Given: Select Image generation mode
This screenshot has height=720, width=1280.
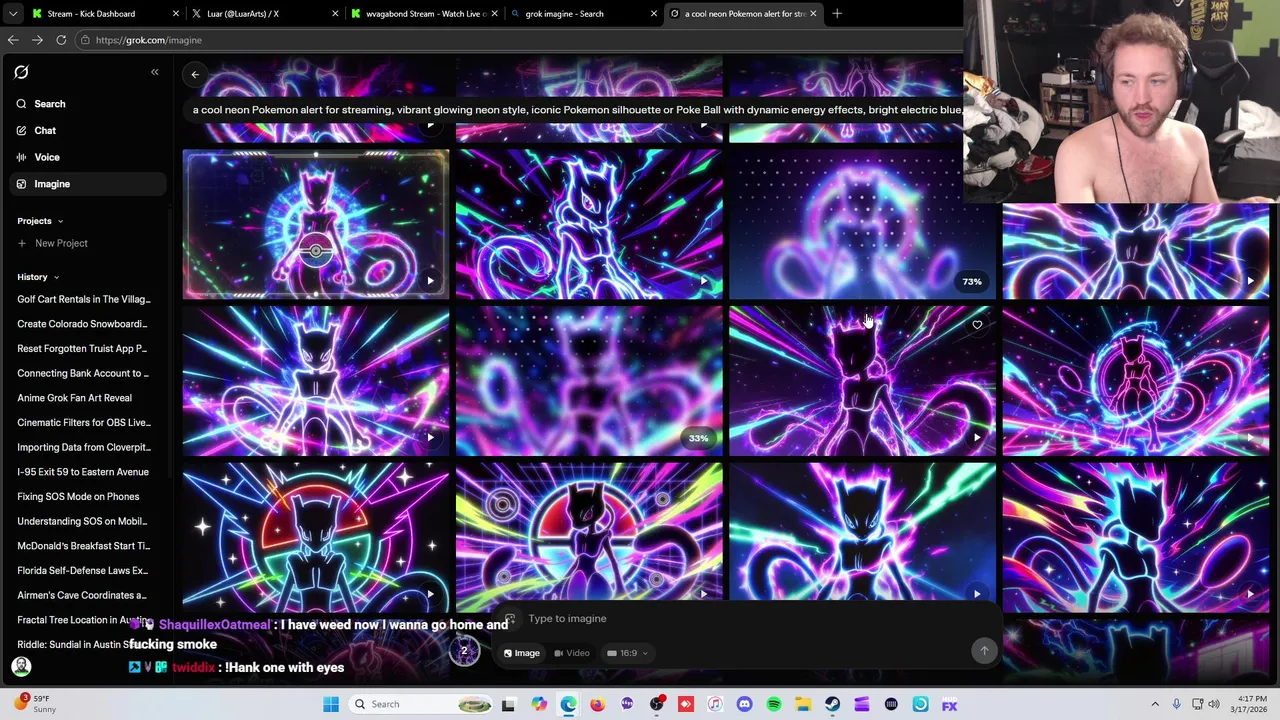Looking at the screenshot, I should (x=521, y=653).
